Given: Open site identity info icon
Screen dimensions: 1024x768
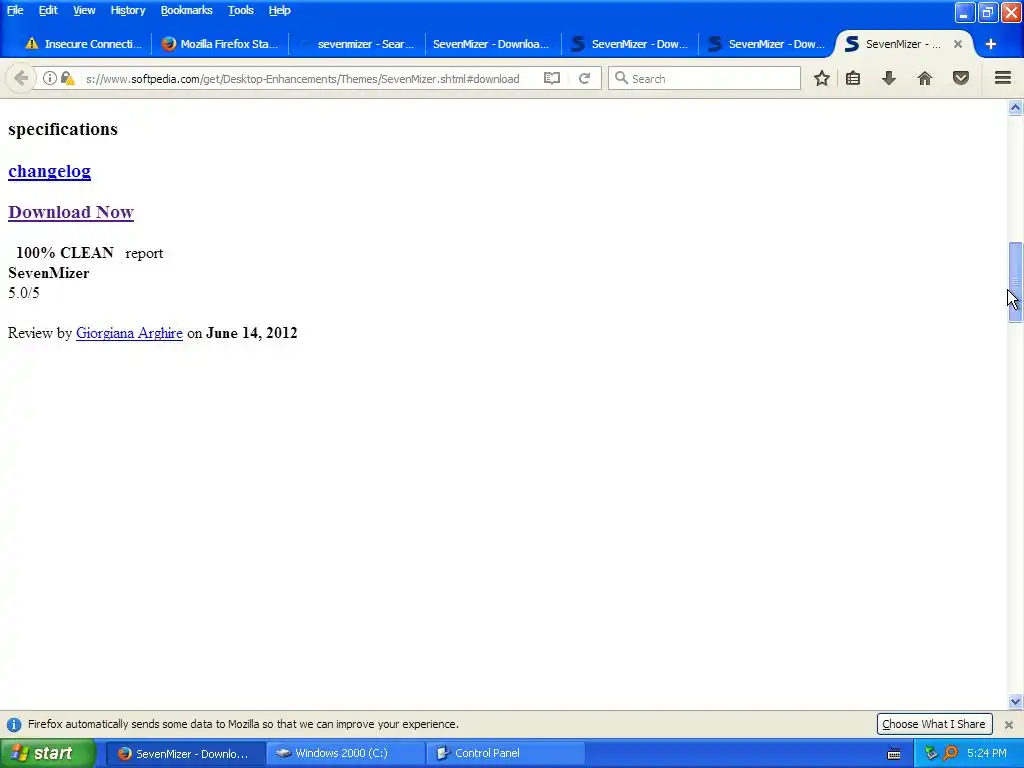Looking at the screenshot, I should coord(50,78).
